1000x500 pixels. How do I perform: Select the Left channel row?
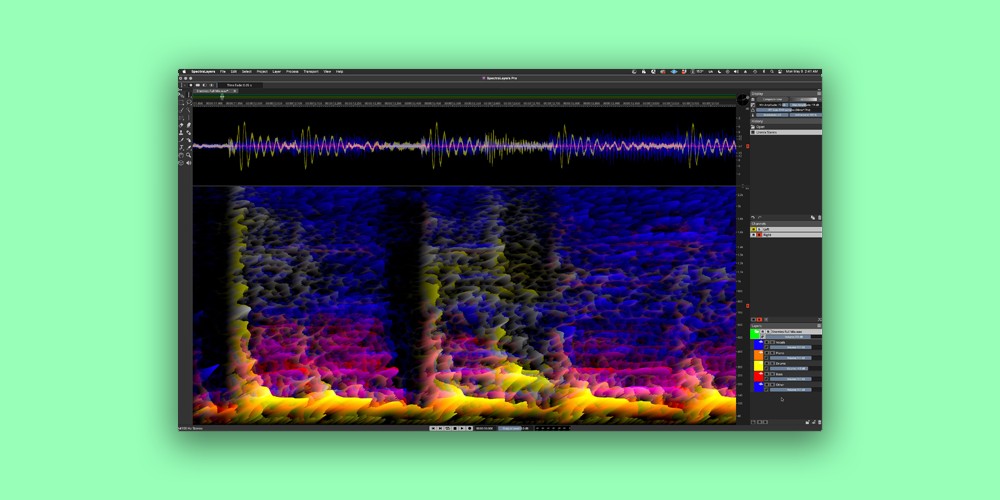[786, 229]
